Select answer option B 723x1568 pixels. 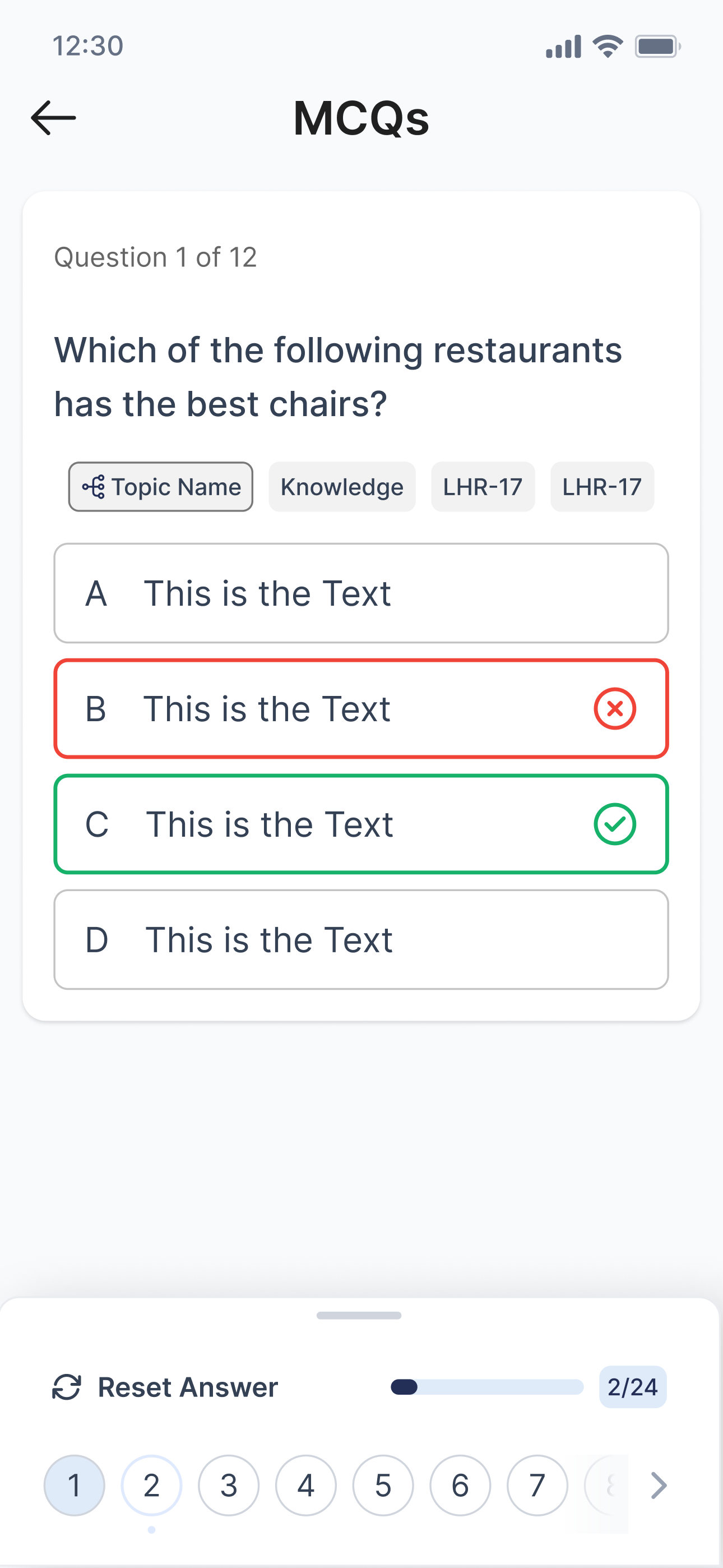coord(361,708)
